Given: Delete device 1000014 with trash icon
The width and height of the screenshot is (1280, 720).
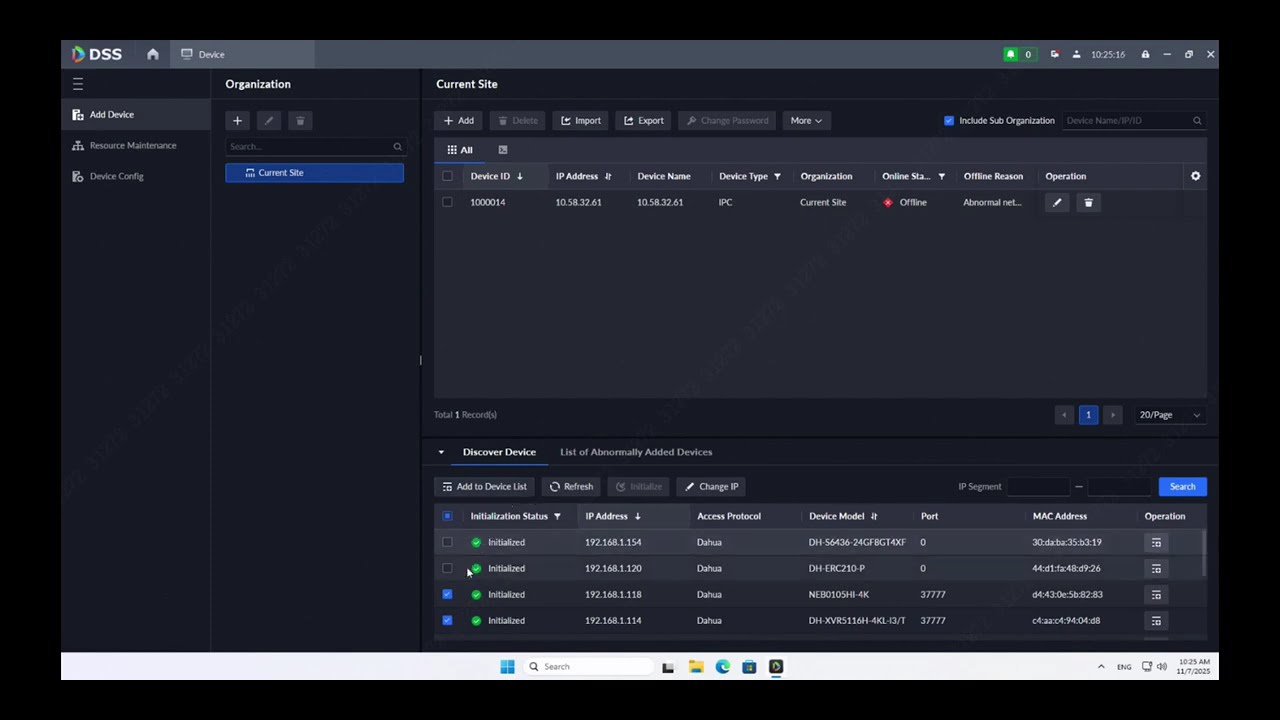Looking at the screenshot, I should tap(1088, 202).
